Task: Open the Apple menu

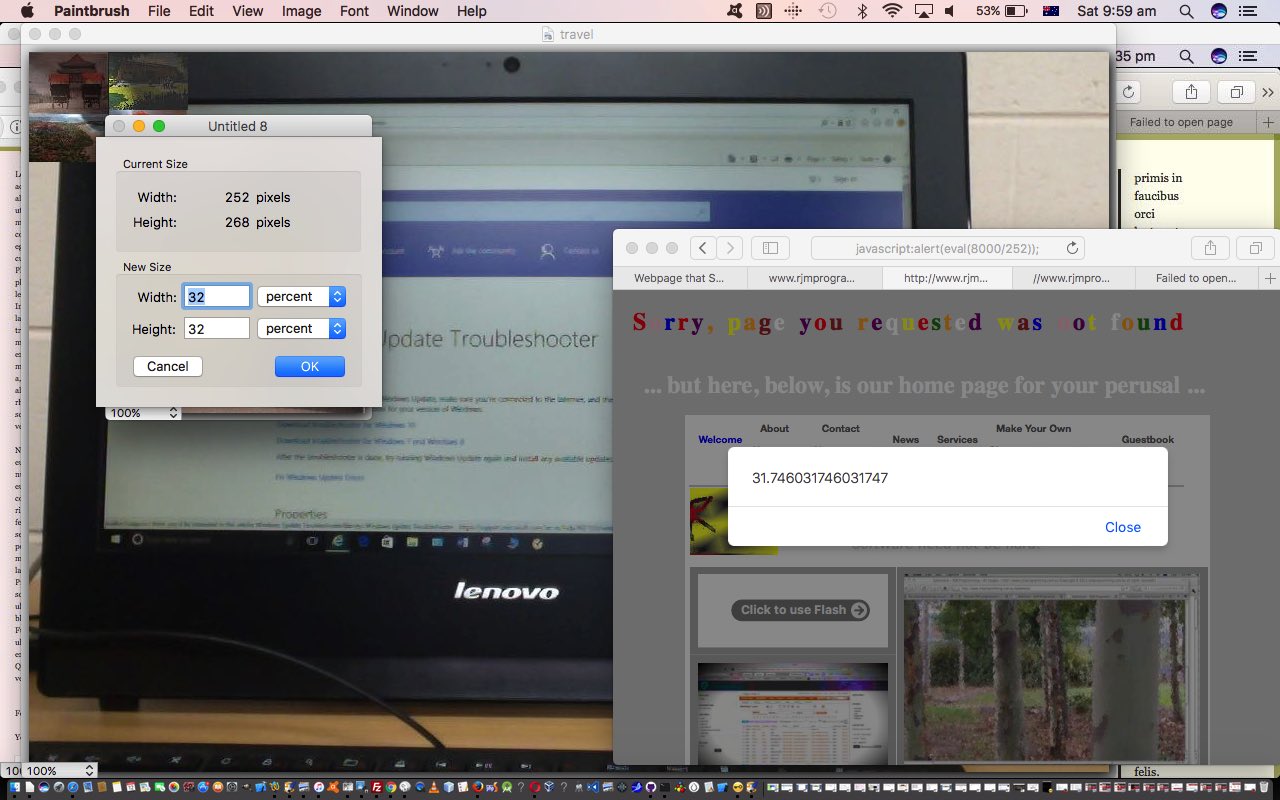Action: [x=27, y=11]
